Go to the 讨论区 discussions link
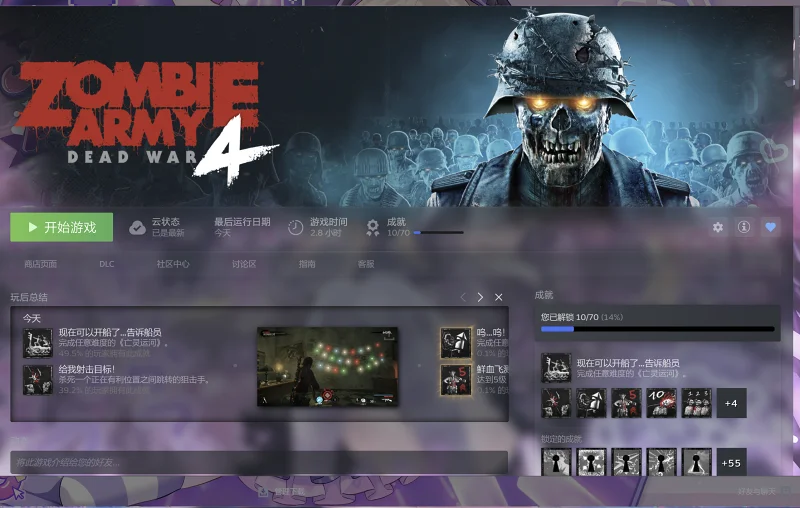The height and width of the screenshot is (508, 800). (x=244, y=264)
